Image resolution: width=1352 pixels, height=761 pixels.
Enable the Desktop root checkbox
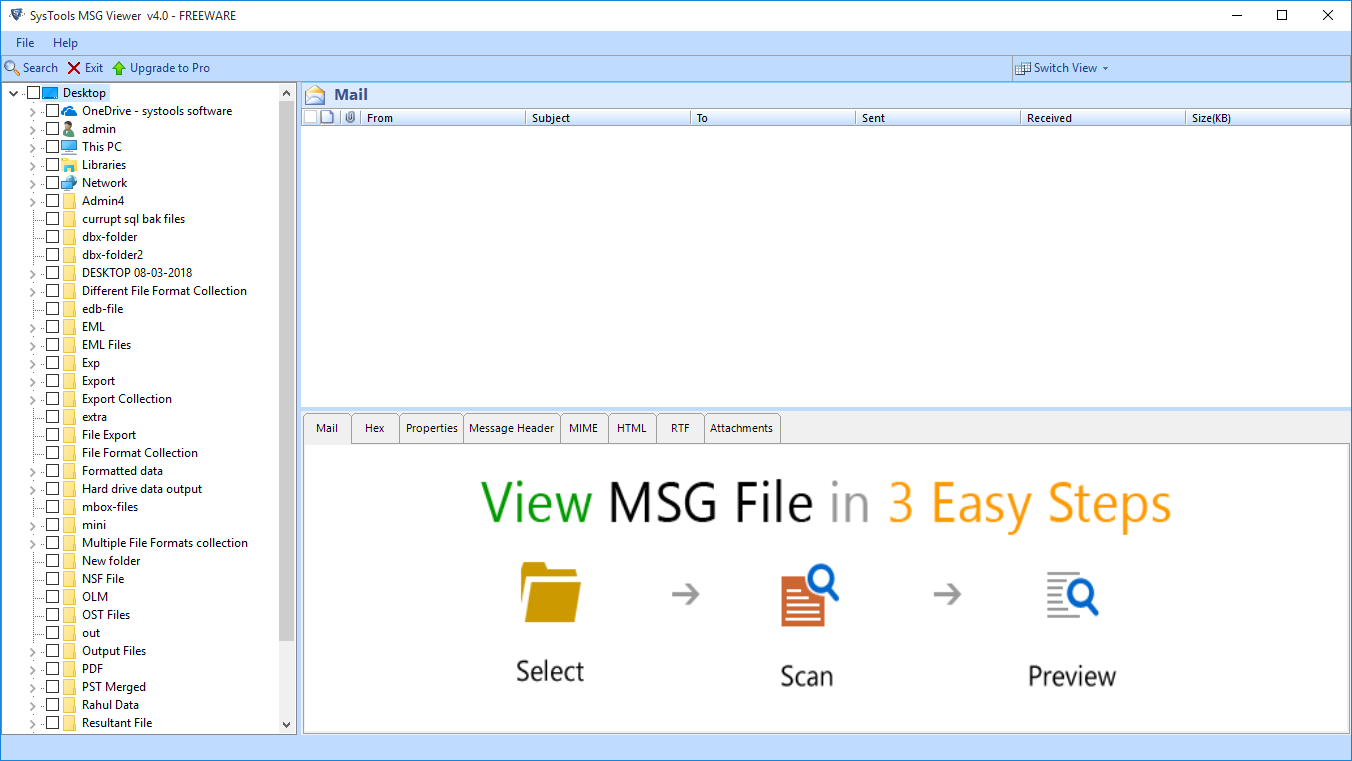[x=33, y=93]
